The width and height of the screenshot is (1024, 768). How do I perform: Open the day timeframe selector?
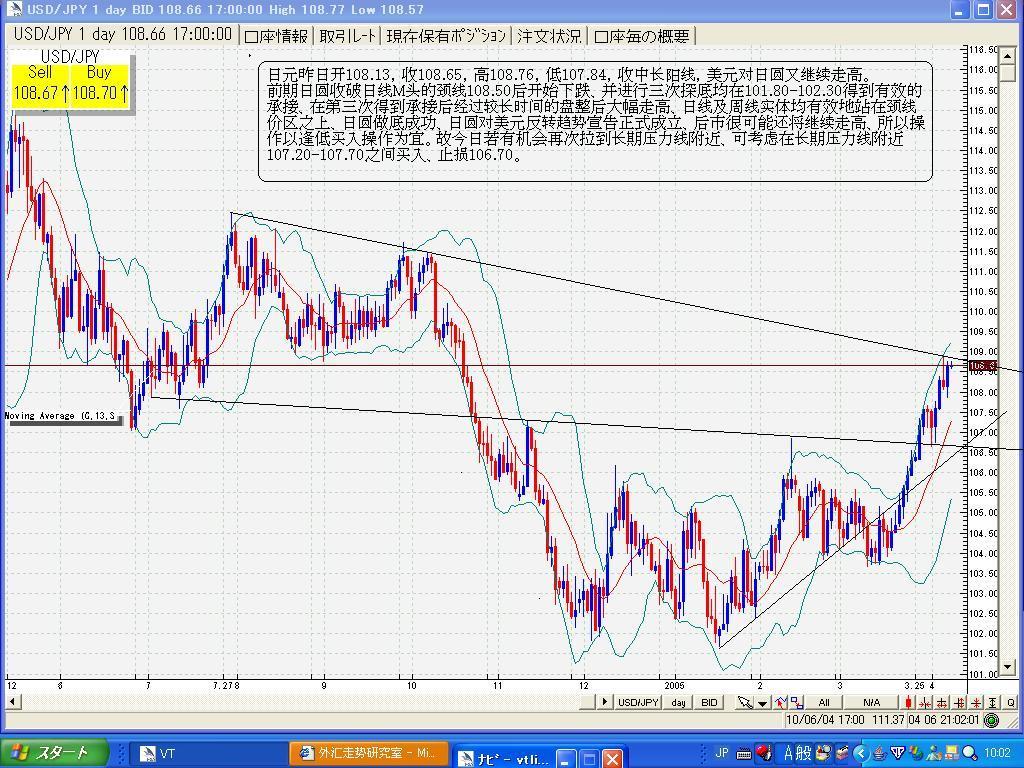(x=678, y=702)
